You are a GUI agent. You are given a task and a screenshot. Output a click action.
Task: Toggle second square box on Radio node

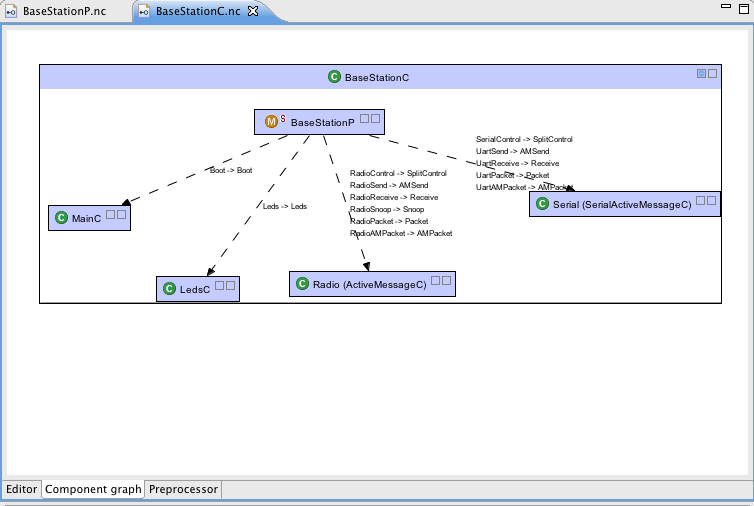(x=447, y=280)
